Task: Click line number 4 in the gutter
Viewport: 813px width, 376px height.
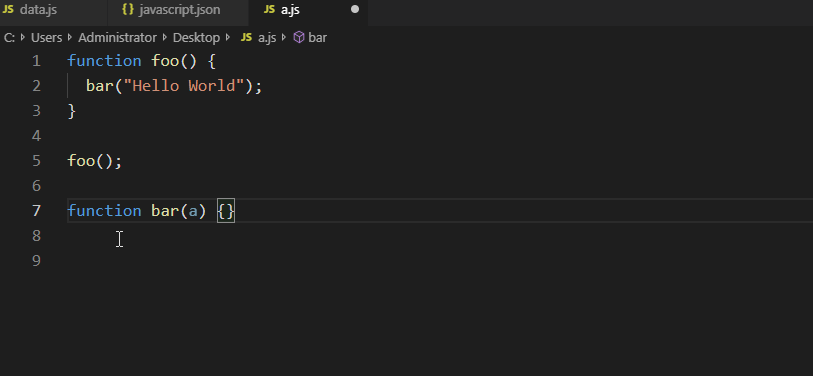Action: pyautogui.click(x=36, y=136)
